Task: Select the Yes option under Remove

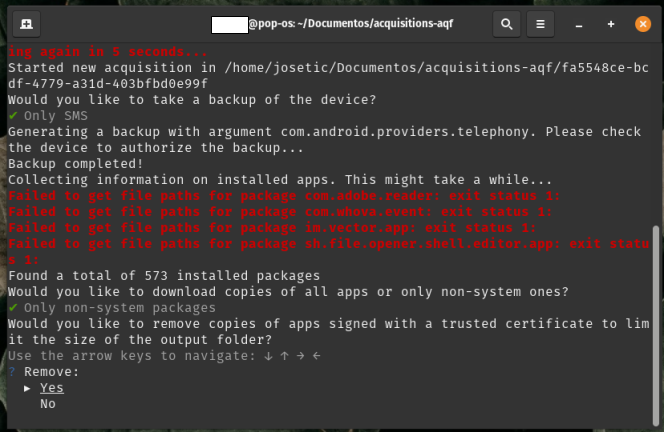Action: 51,388
